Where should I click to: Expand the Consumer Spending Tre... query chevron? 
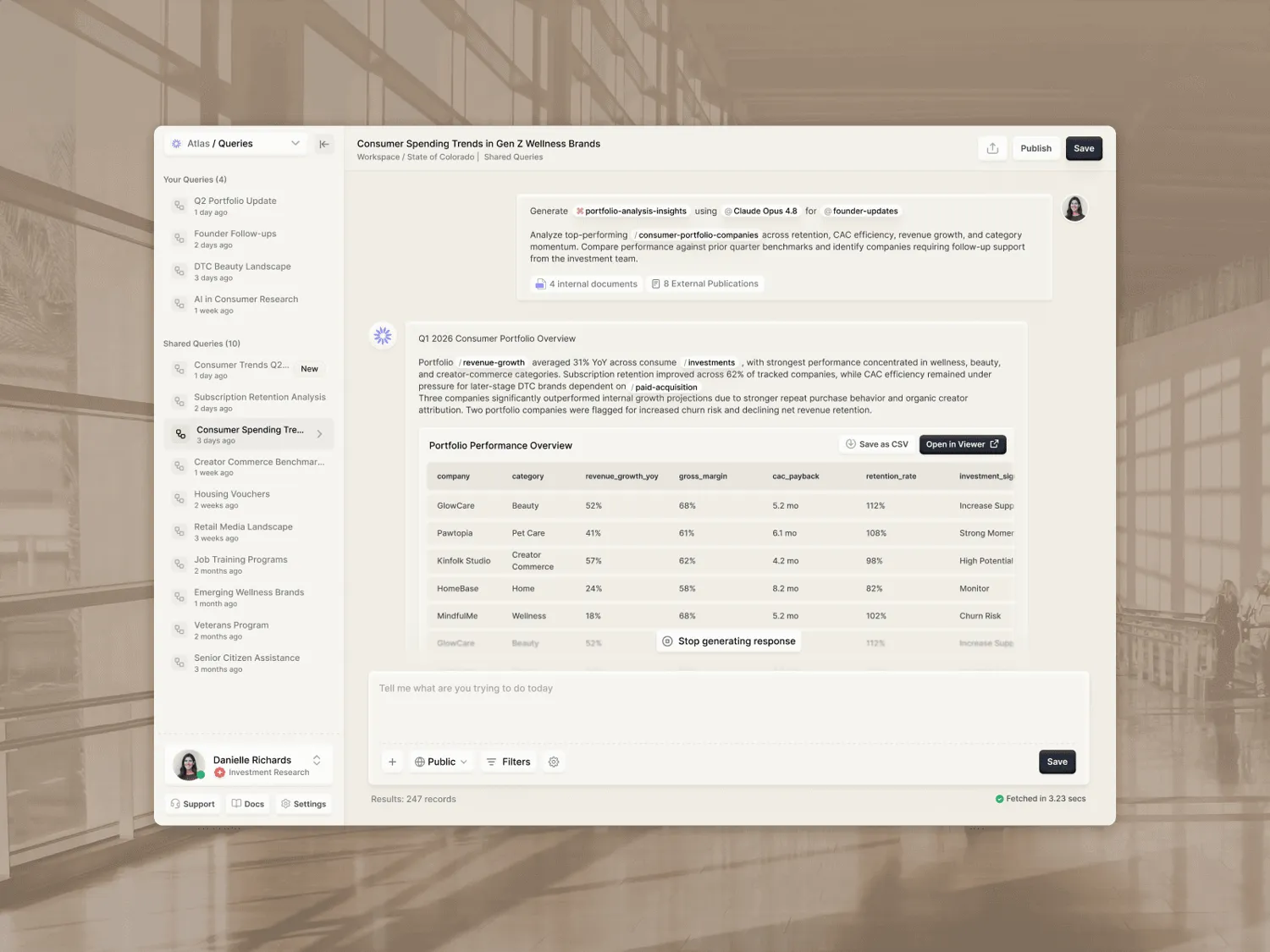(x=319, y=434)
